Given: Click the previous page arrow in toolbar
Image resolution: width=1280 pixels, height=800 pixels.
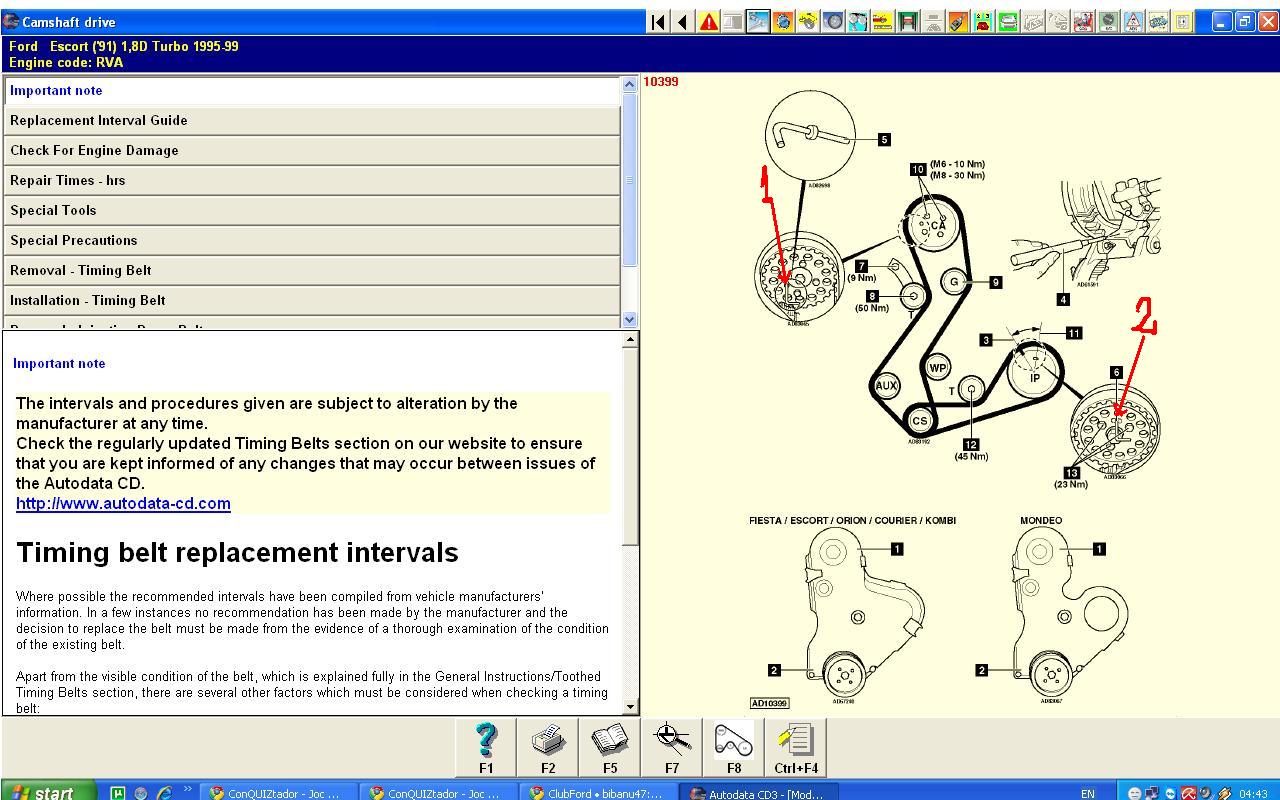Looking at the screenshot, I should [683, 22].
